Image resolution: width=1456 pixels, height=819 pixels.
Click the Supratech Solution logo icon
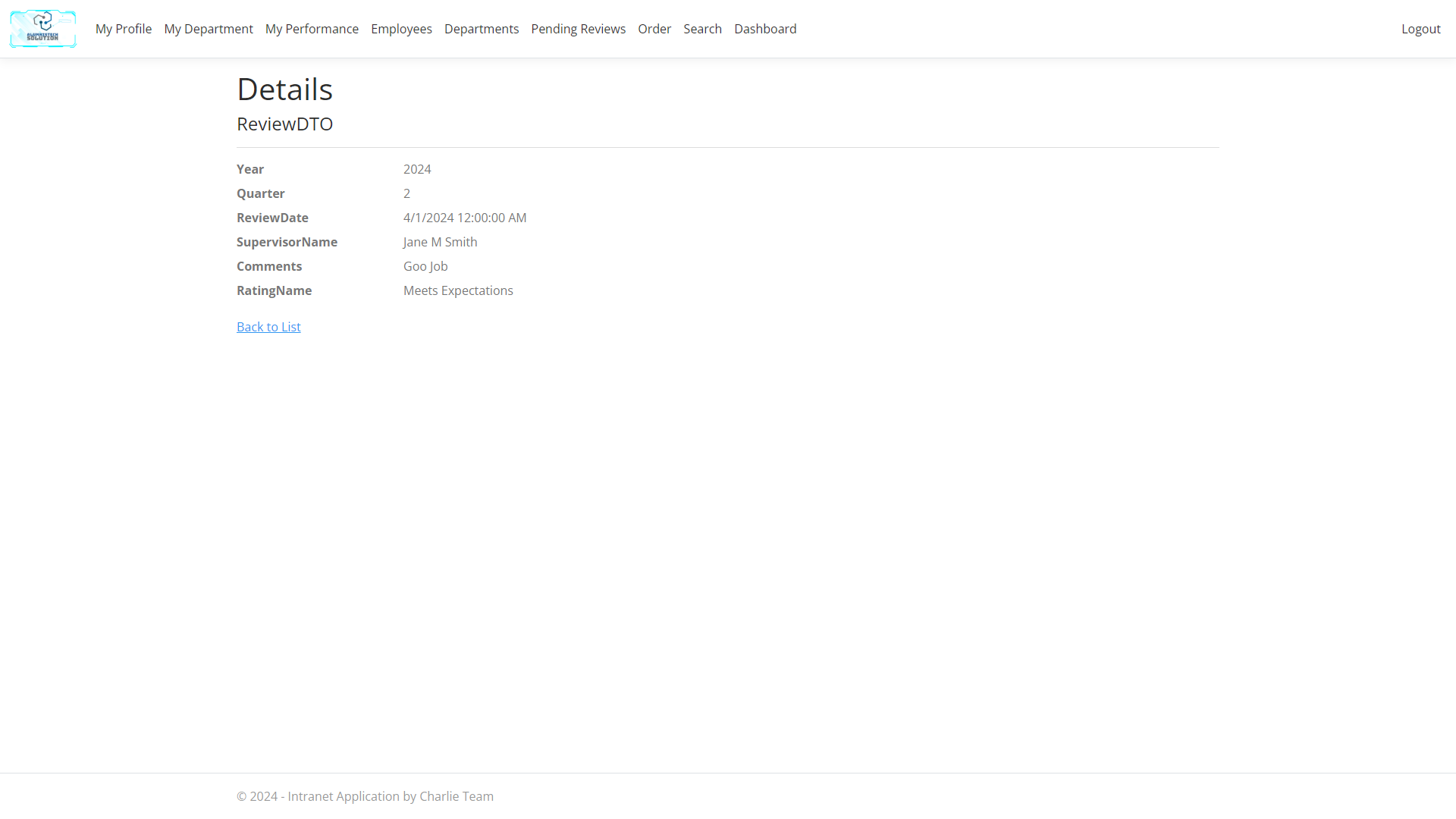coord(42,29)
